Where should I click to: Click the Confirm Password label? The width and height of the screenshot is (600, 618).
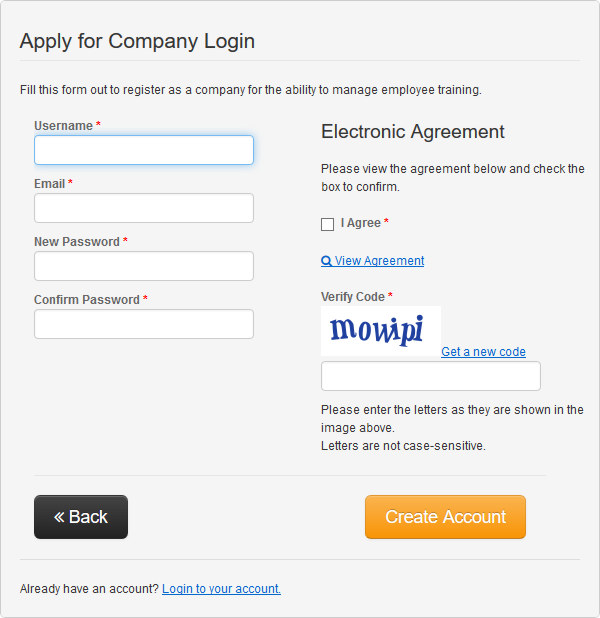tap(86, 300)
